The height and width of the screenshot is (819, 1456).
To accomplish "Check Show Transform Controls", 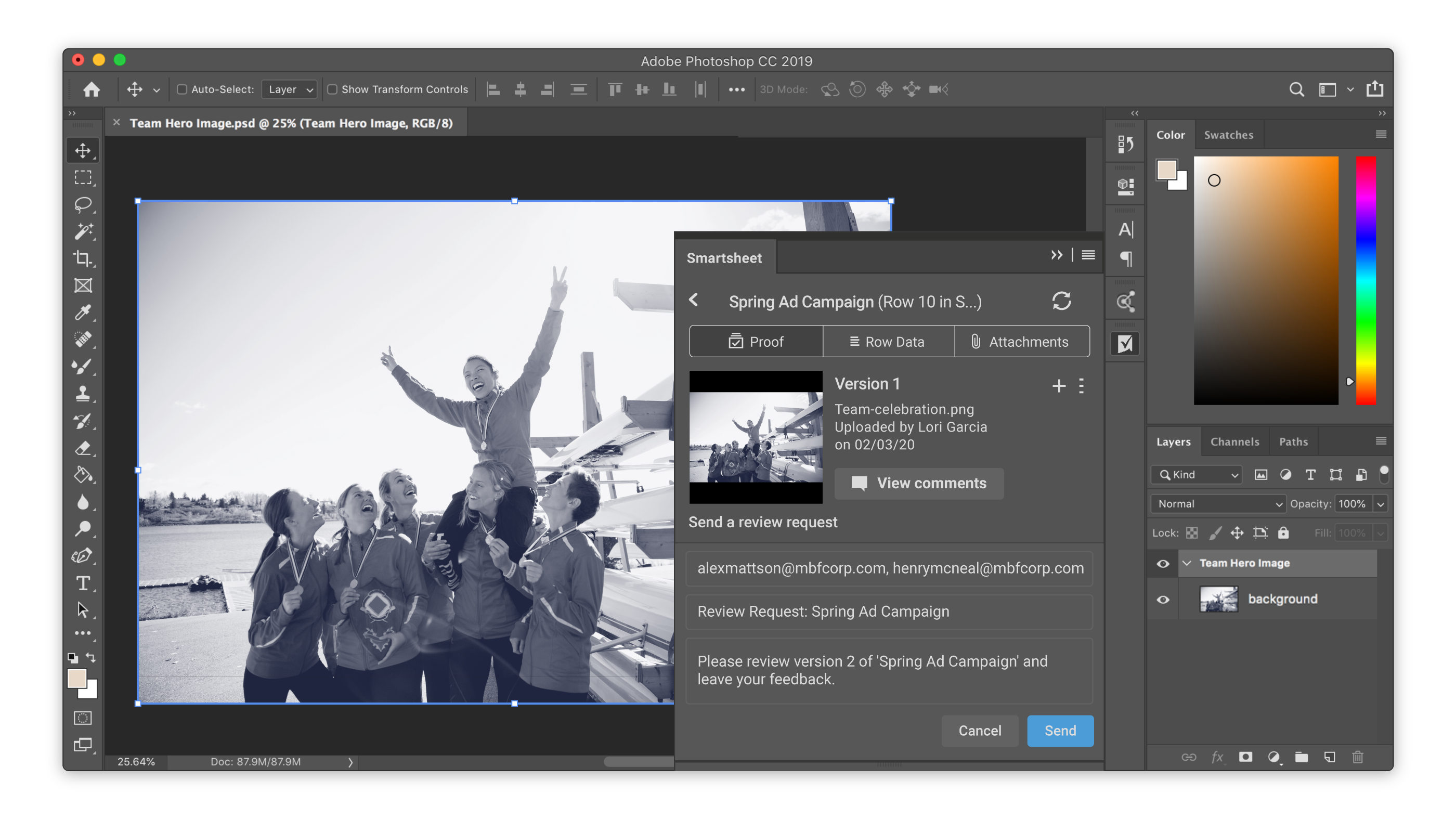I will click(332, 89).
